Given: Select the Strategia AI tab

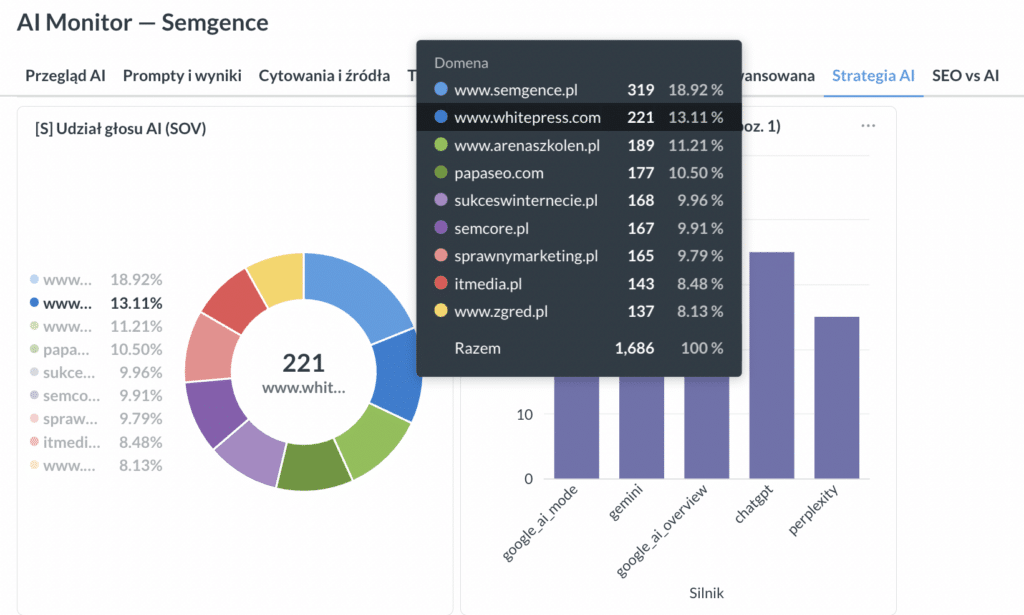Looking at the screenshot, I should (873, 76).
